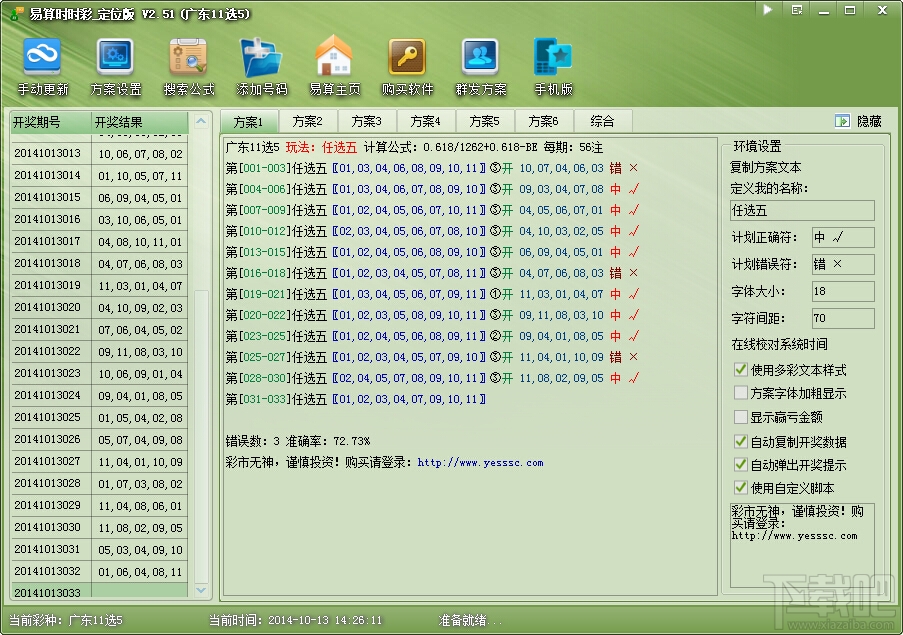903x635 pixels.
Task: Open 易算主页 house icon
Action: point(334,55)
